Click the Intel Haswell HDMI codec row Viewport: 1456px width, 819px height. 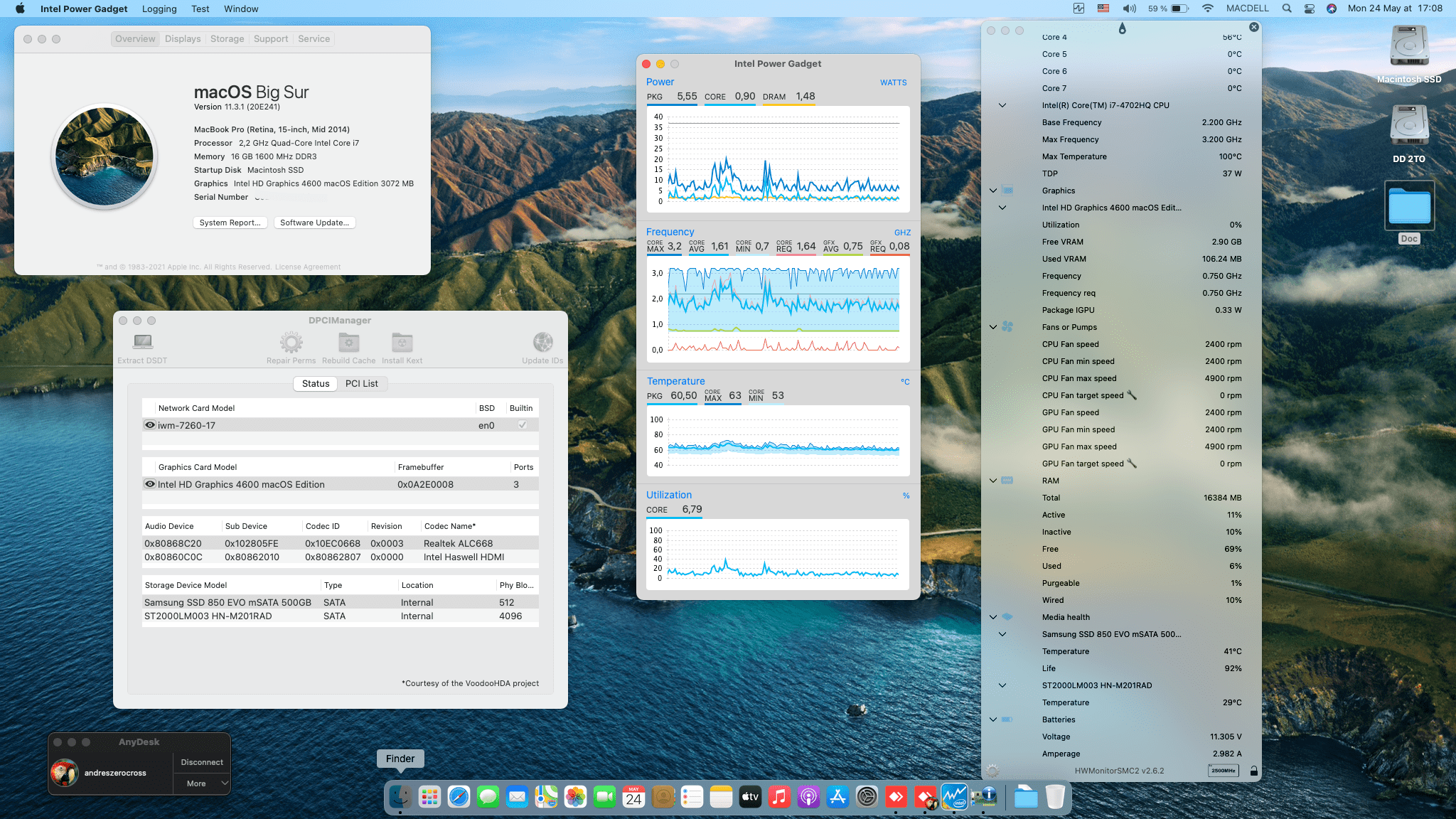click(341, 557)
